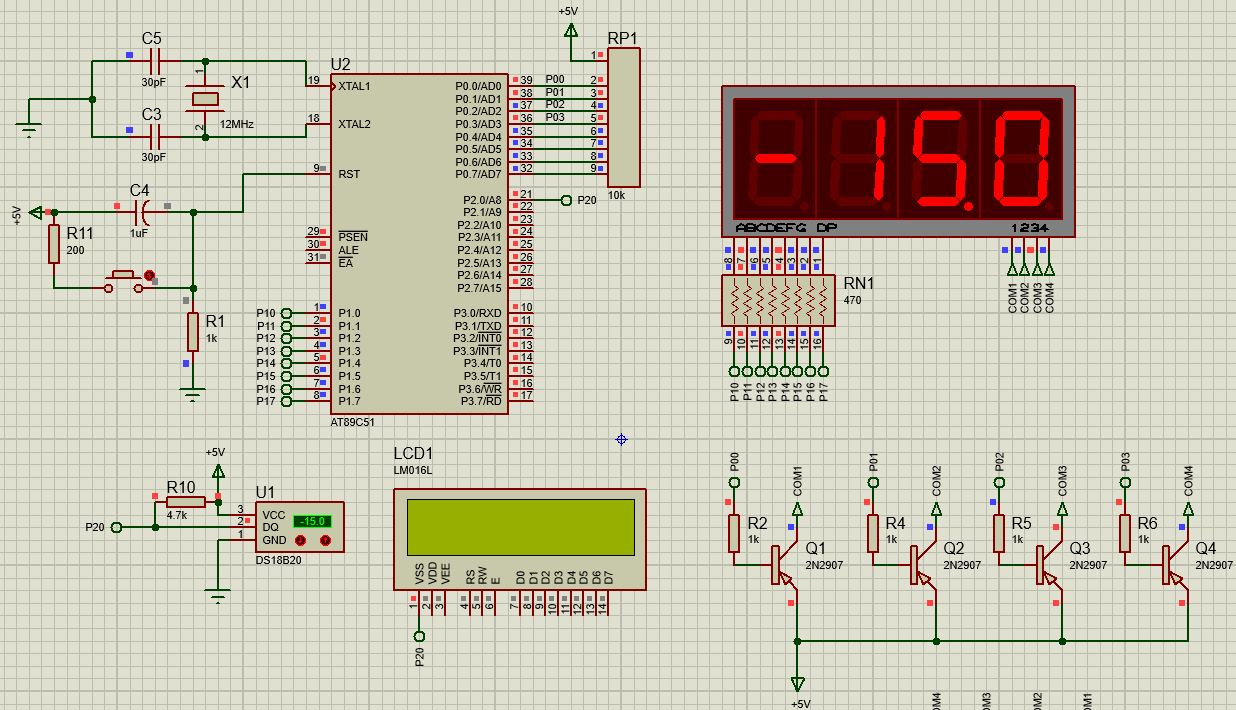Select transistor Q1 symbol
Viewport: 1236px width, 710px height.
click(783, 565)
